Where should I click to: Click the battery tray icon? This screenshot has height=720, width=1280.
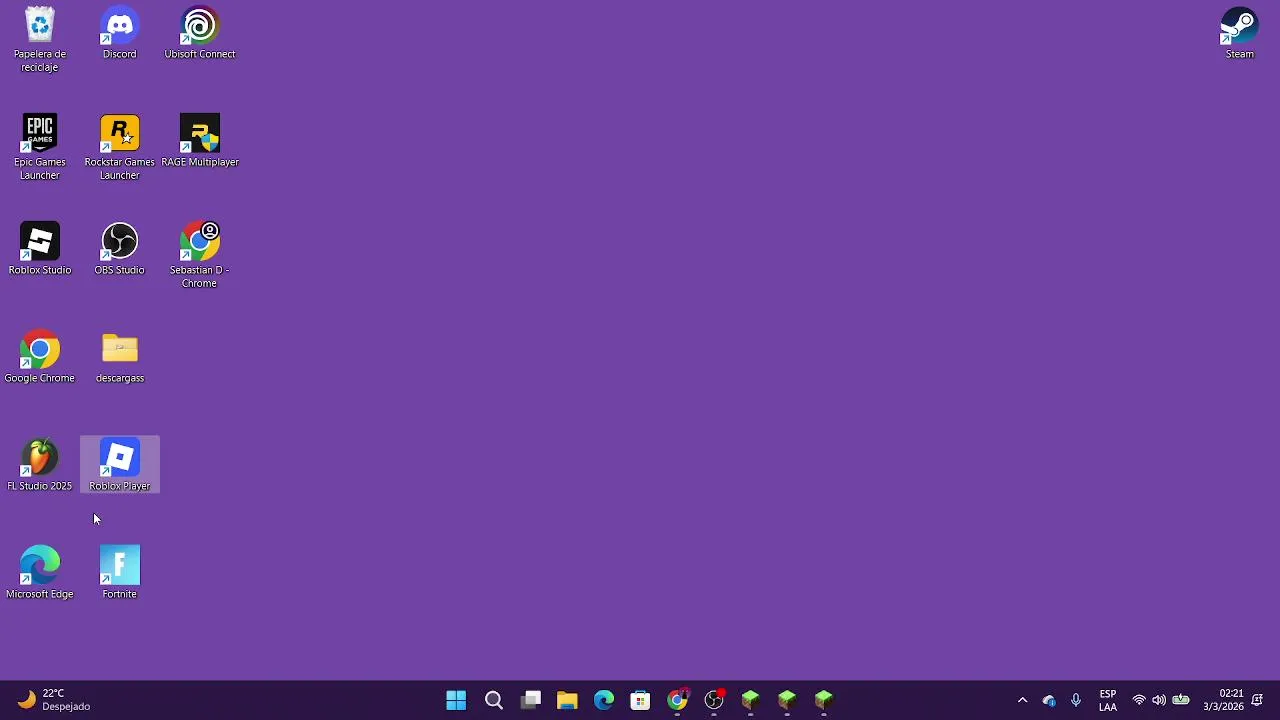1181,700
